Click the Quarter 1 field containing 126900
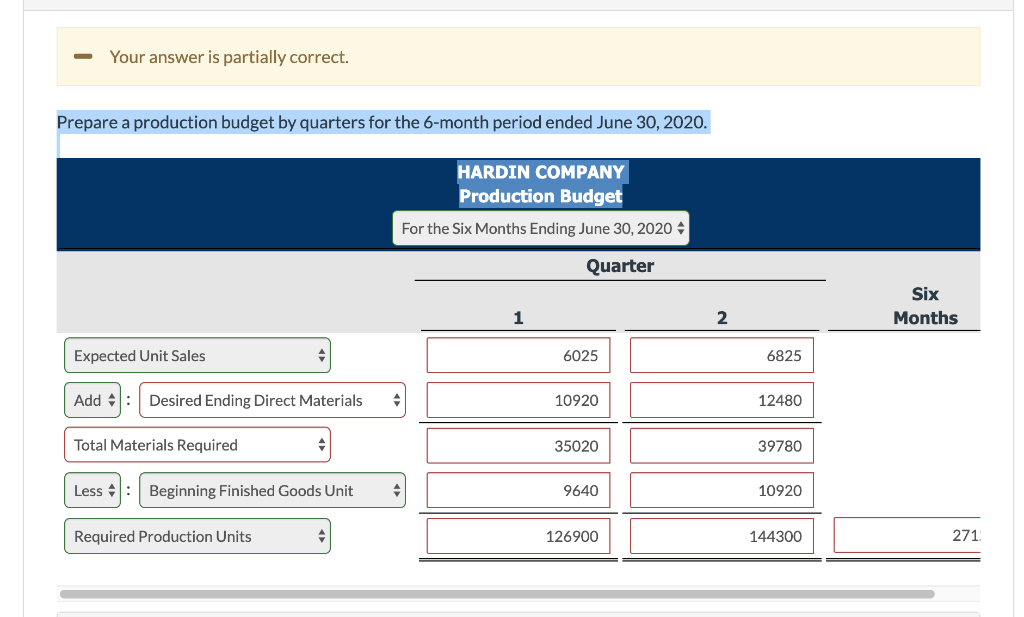Image resolution: width=1024 pixels, height=617 pixels. pyautogui.click(x=519, y=536)
